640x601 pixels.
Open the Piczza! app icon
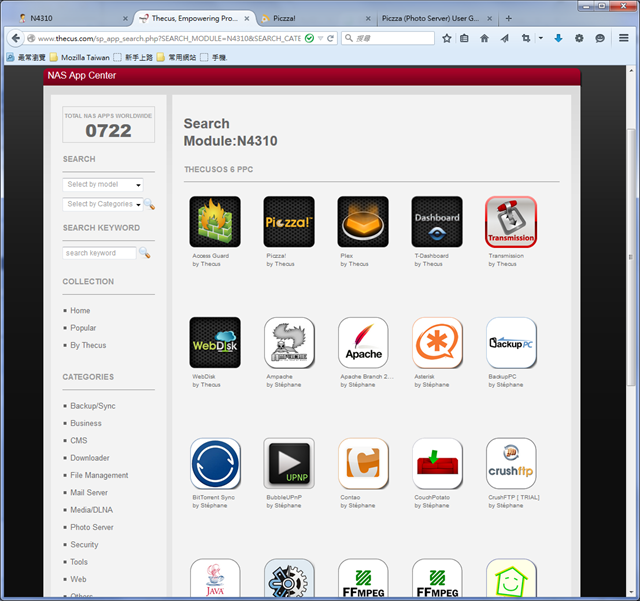(x=289, y=222)
